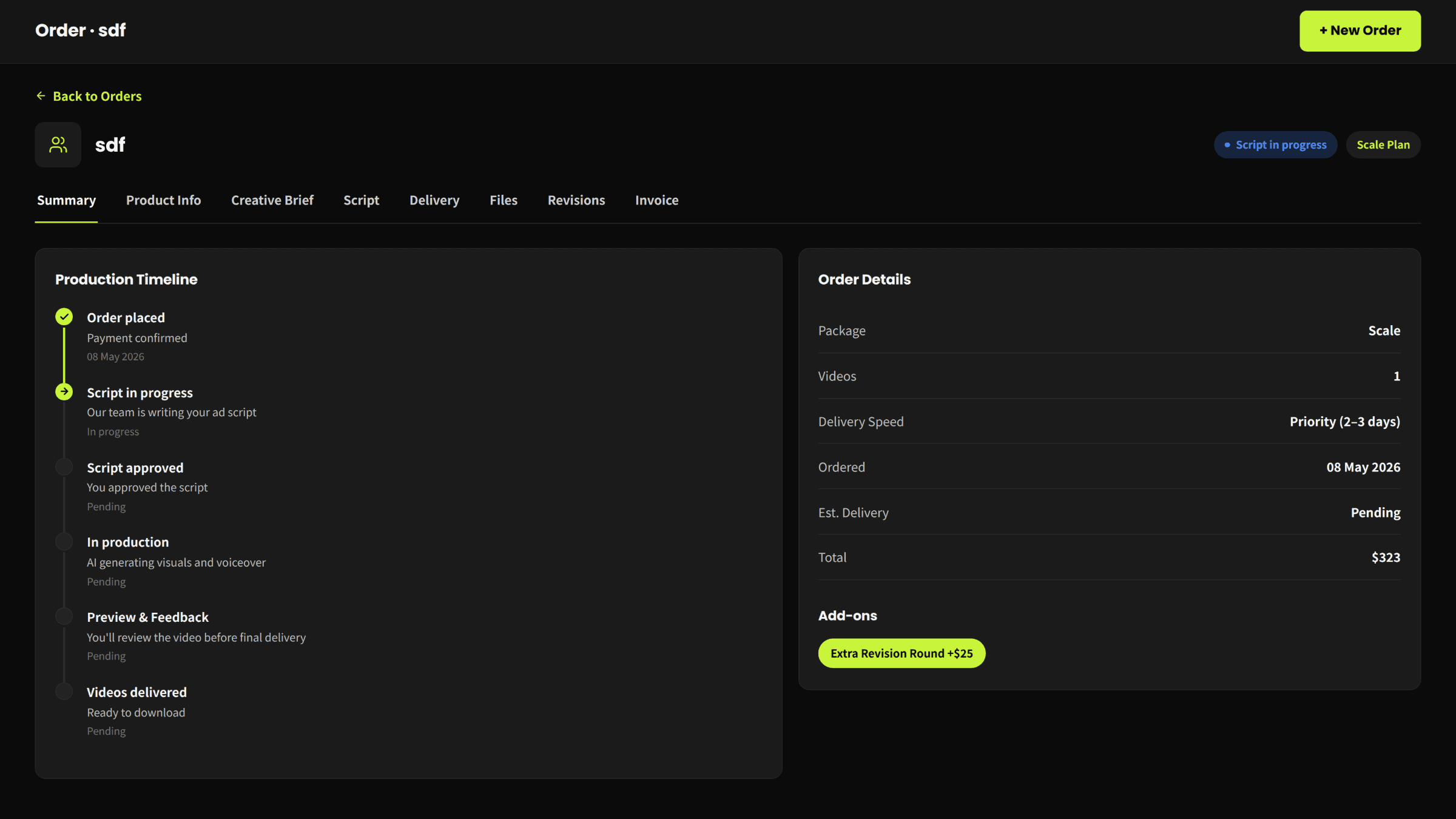The image size is (1456, 819).
Task: Click the Order Details heading
Action: click(864, 280)
